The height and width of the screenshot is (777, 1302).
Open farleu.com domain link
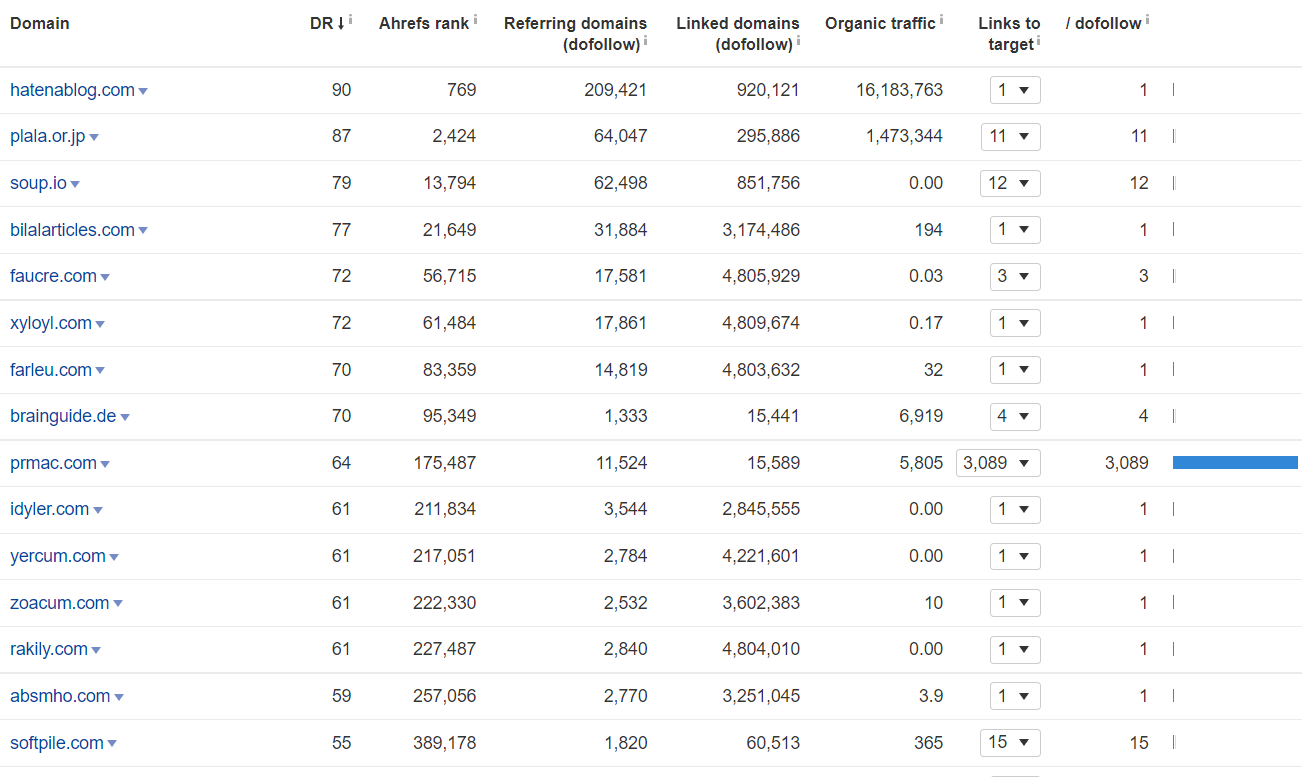tap(51, 370)
